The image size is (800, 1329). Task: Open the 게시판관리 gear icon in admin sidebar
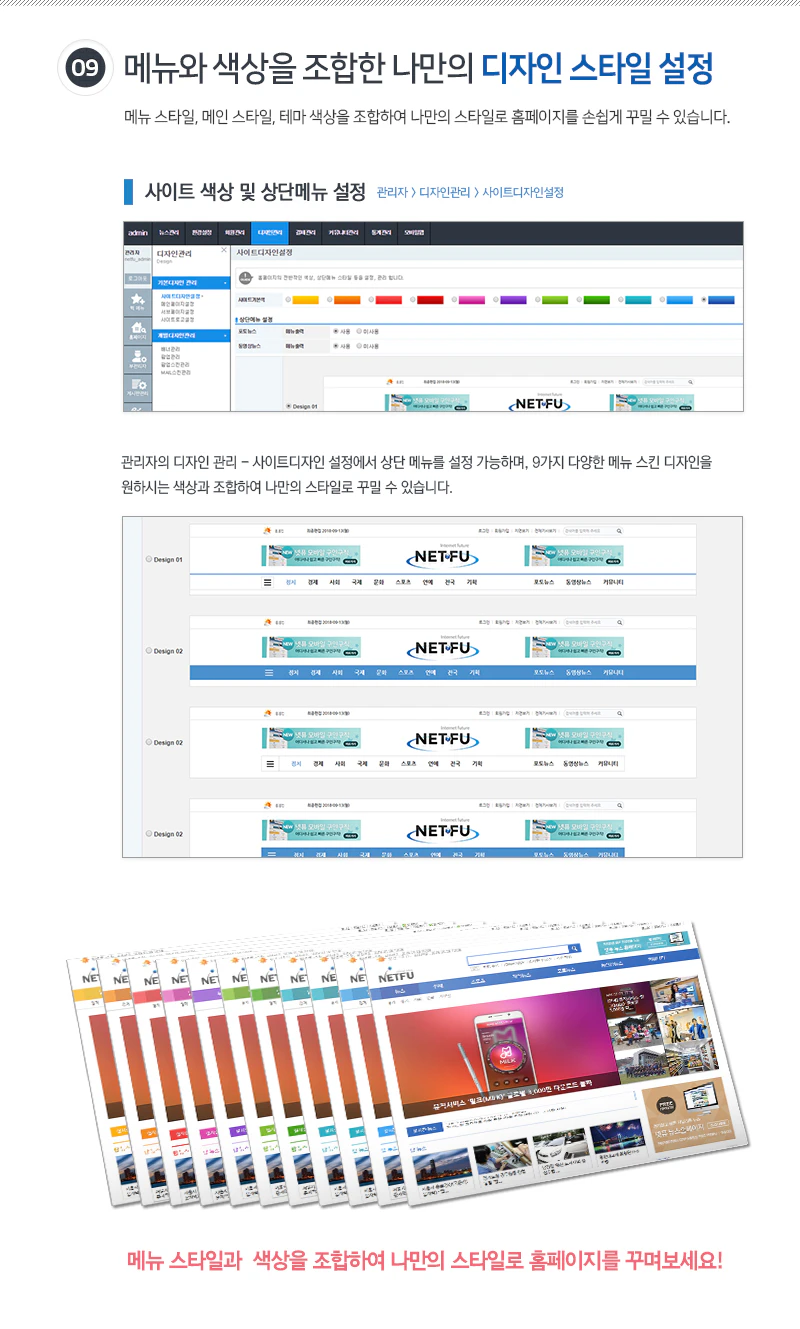(137, 385)
